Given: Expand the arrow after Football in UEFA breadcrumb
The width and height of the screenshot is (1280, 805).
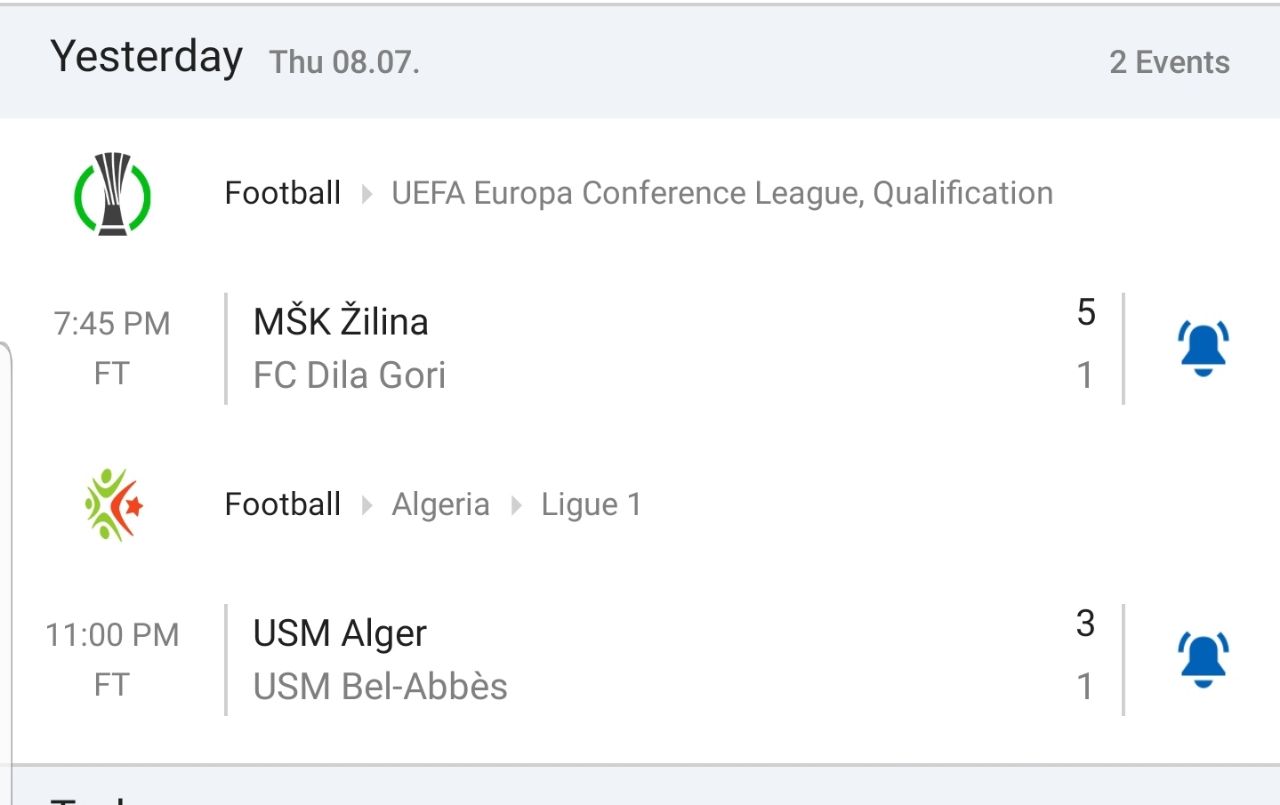Looking at the screenshot, I should pos(367,194).
